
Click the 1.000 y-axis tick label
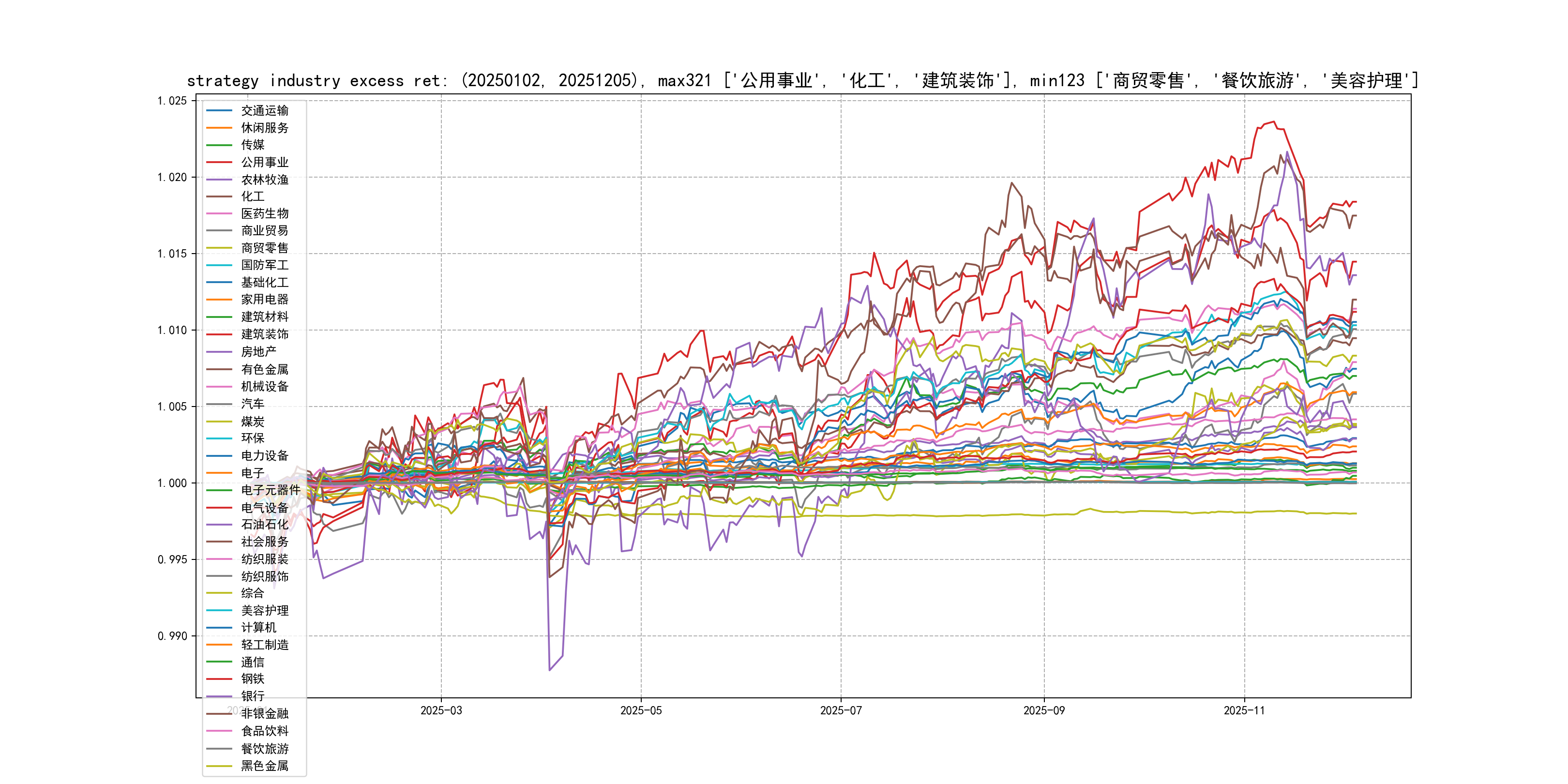[172, 484]
